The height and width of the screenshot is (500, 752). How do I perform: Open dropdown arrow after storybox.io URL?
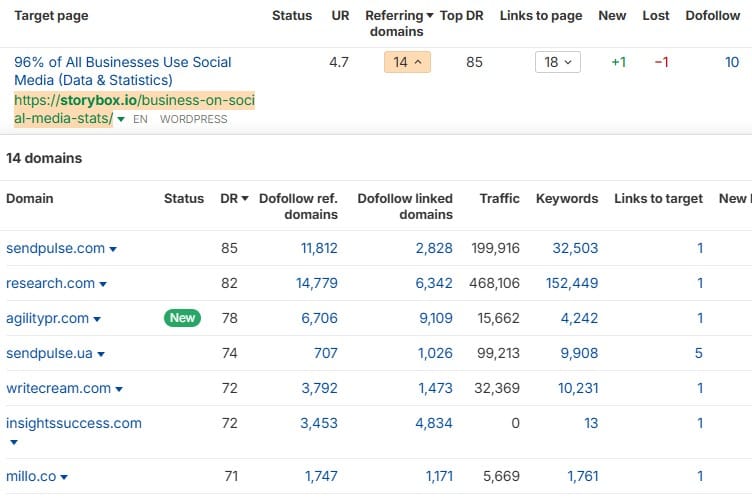[x=121, y=119]
